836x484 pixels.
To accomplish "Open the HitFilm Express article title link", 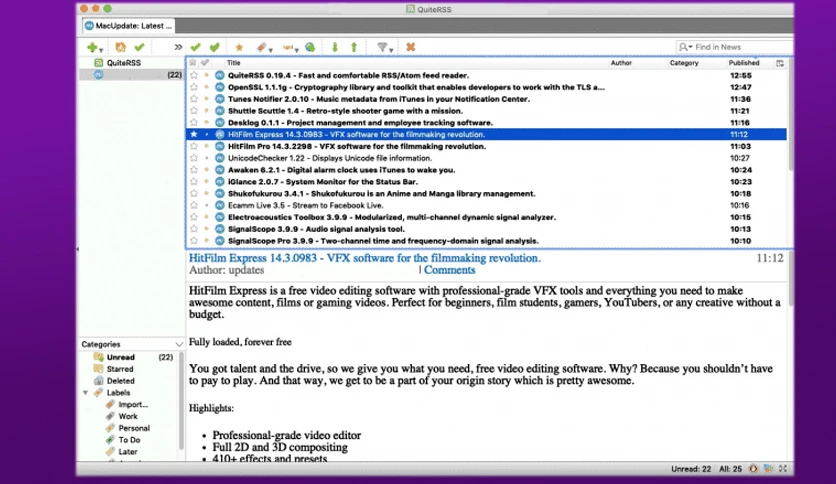I will tap(365, 258).
